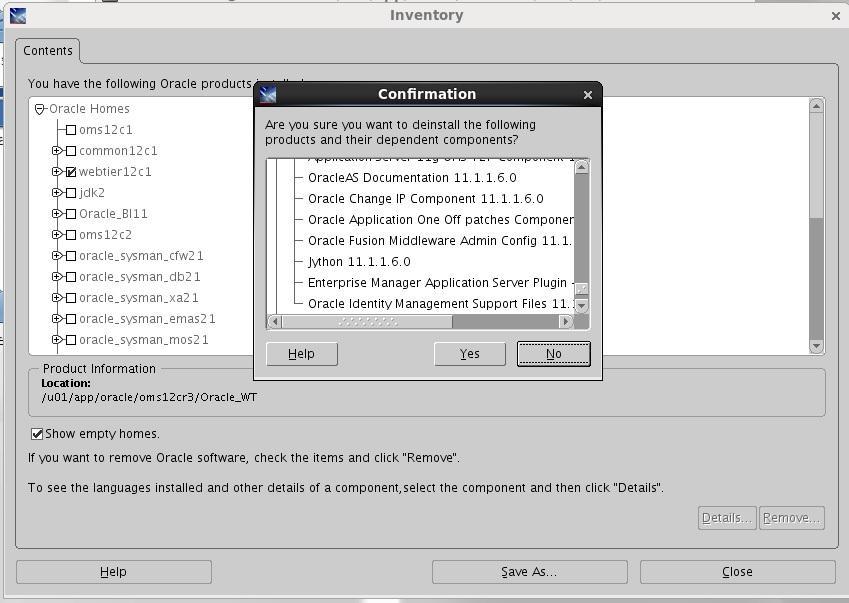The image size is (849, 603).
Task: Select the webtier12c1 tree label
Action: [115, 172]
